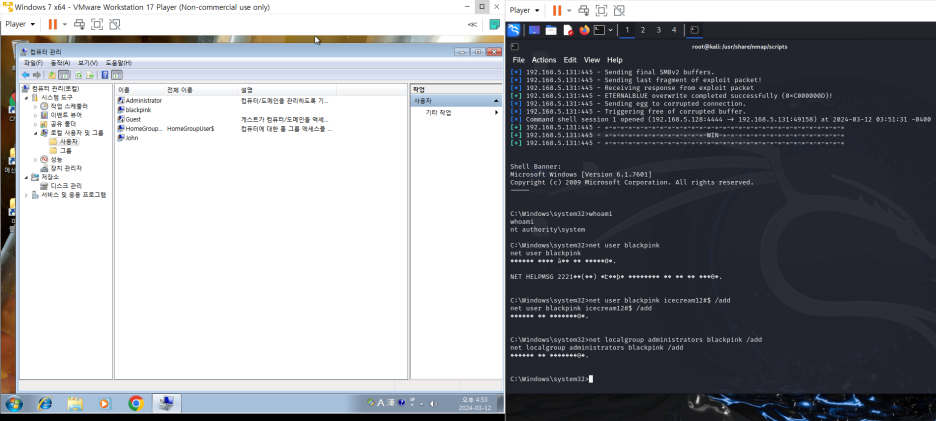Expand the 공유 폴더 tree node

coord(36,124)
